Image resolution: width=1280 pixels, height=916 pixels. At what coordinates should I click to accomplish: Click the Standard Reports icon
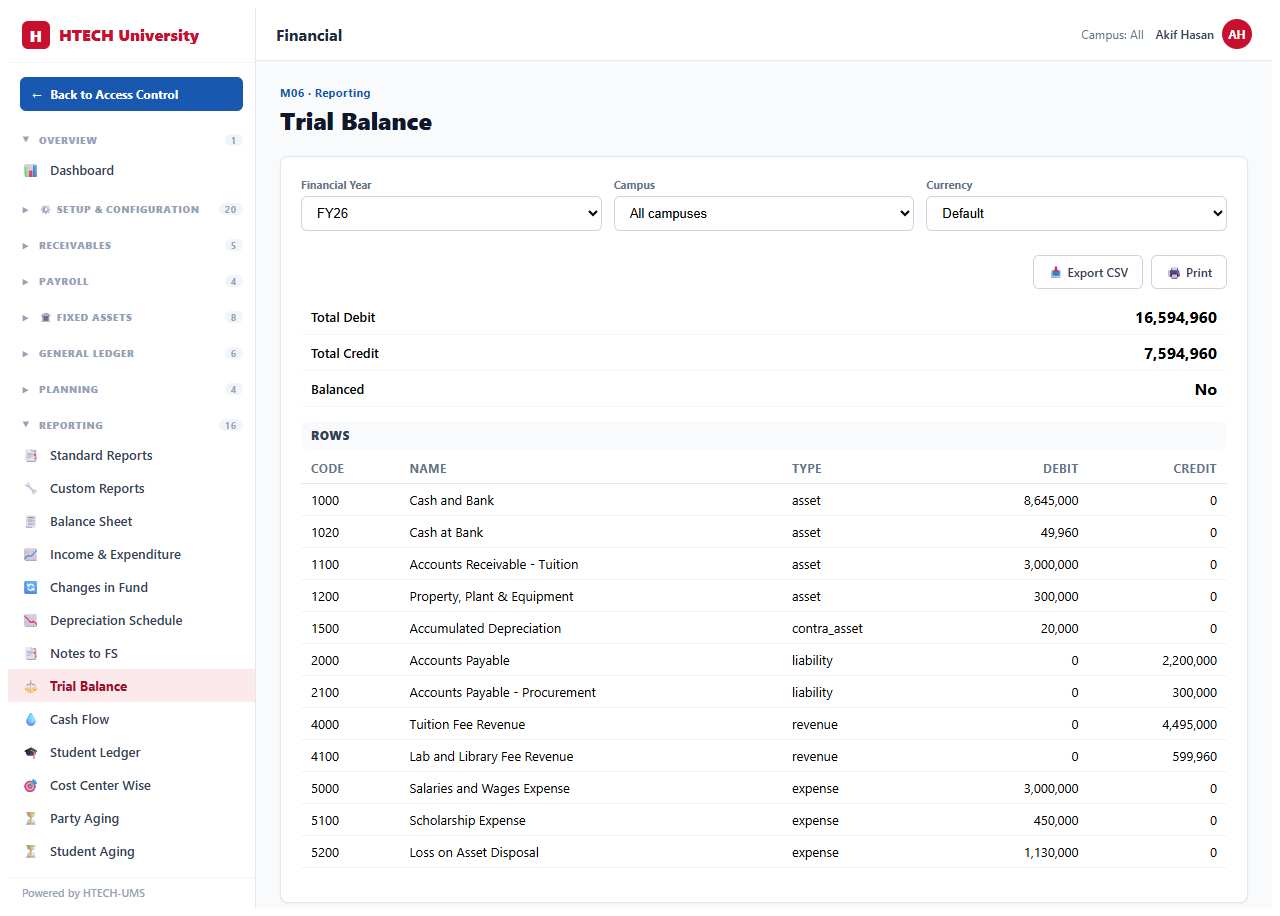tap(30, 456)
